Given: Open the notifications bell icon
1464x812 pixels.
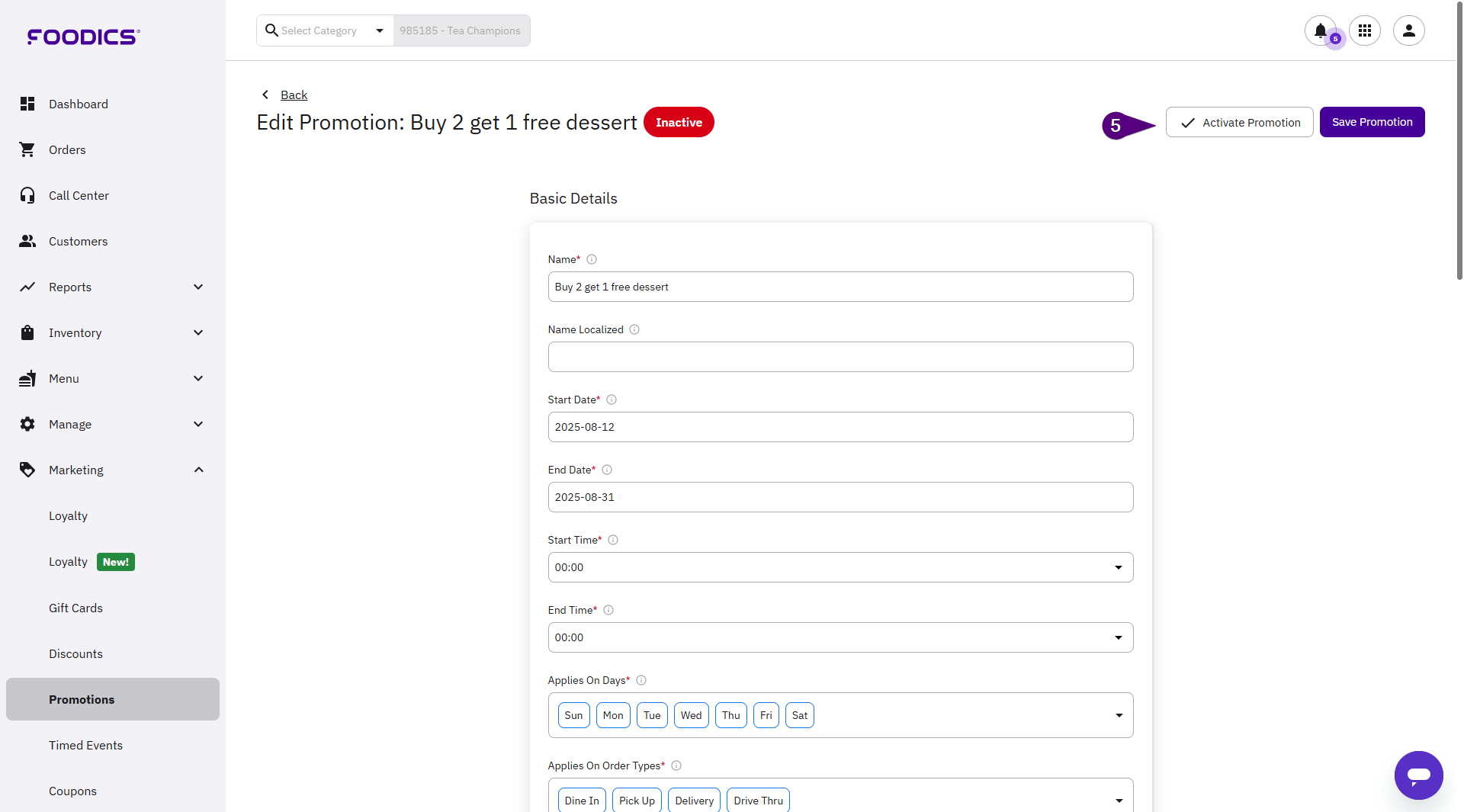Looking at the screenshot, I should (x=1320, y=30).
